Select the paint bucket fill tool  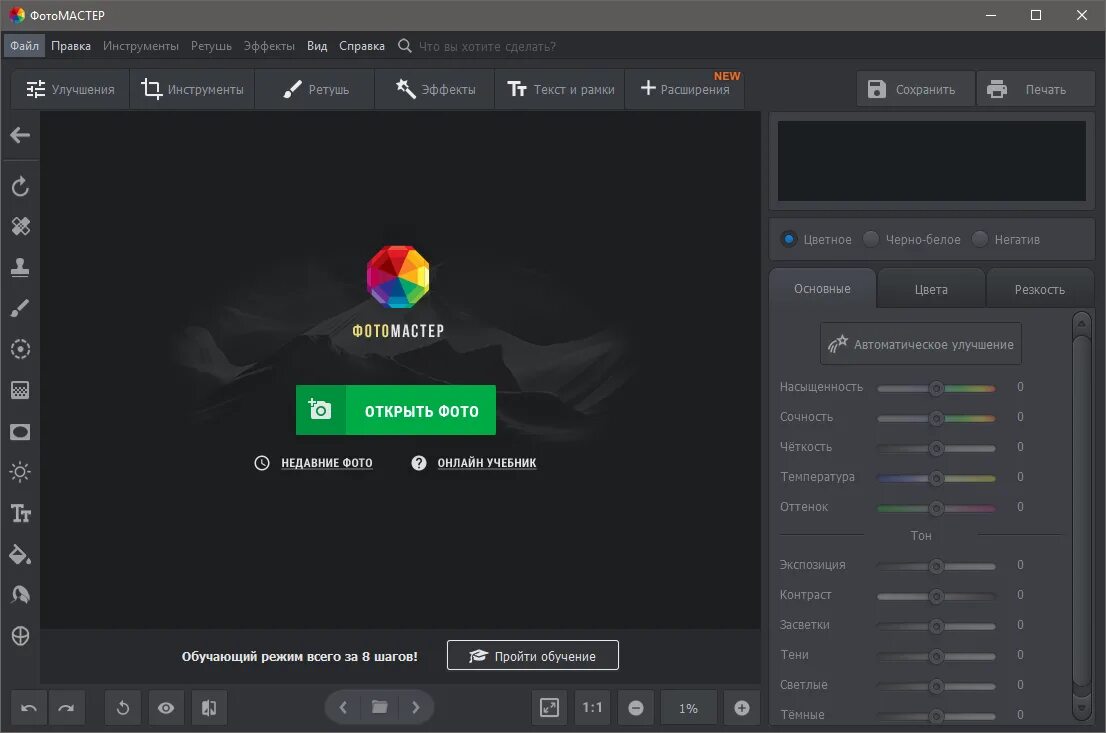click(20, 555)
